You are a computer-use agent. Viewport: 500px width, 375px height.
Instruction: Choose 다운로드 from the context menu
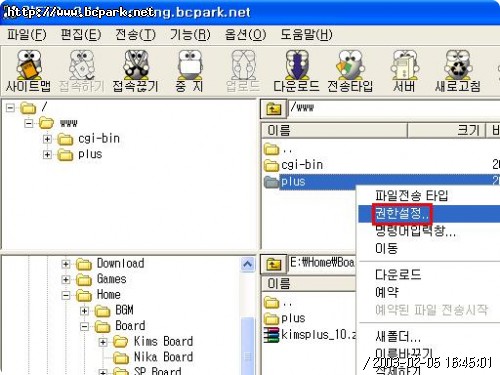pyautogui.click(x=398, y=275)
